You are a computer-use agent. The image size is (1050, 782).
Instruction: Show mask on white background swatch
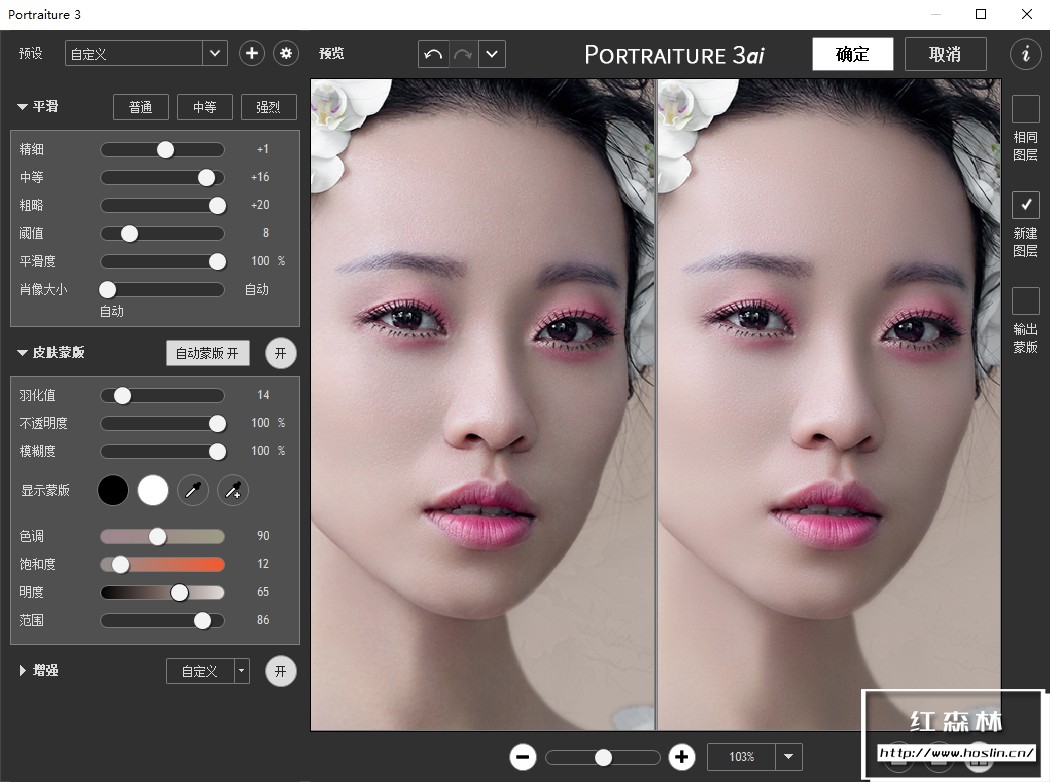153,491
